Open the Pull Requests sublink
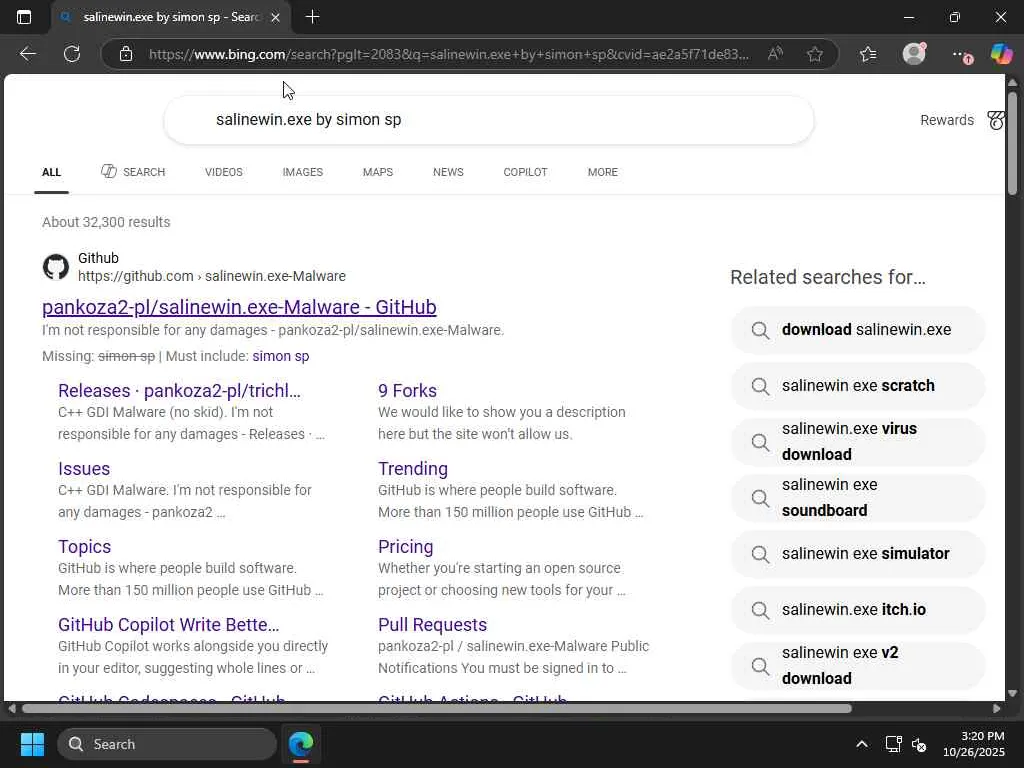 (x=432, y=625)
